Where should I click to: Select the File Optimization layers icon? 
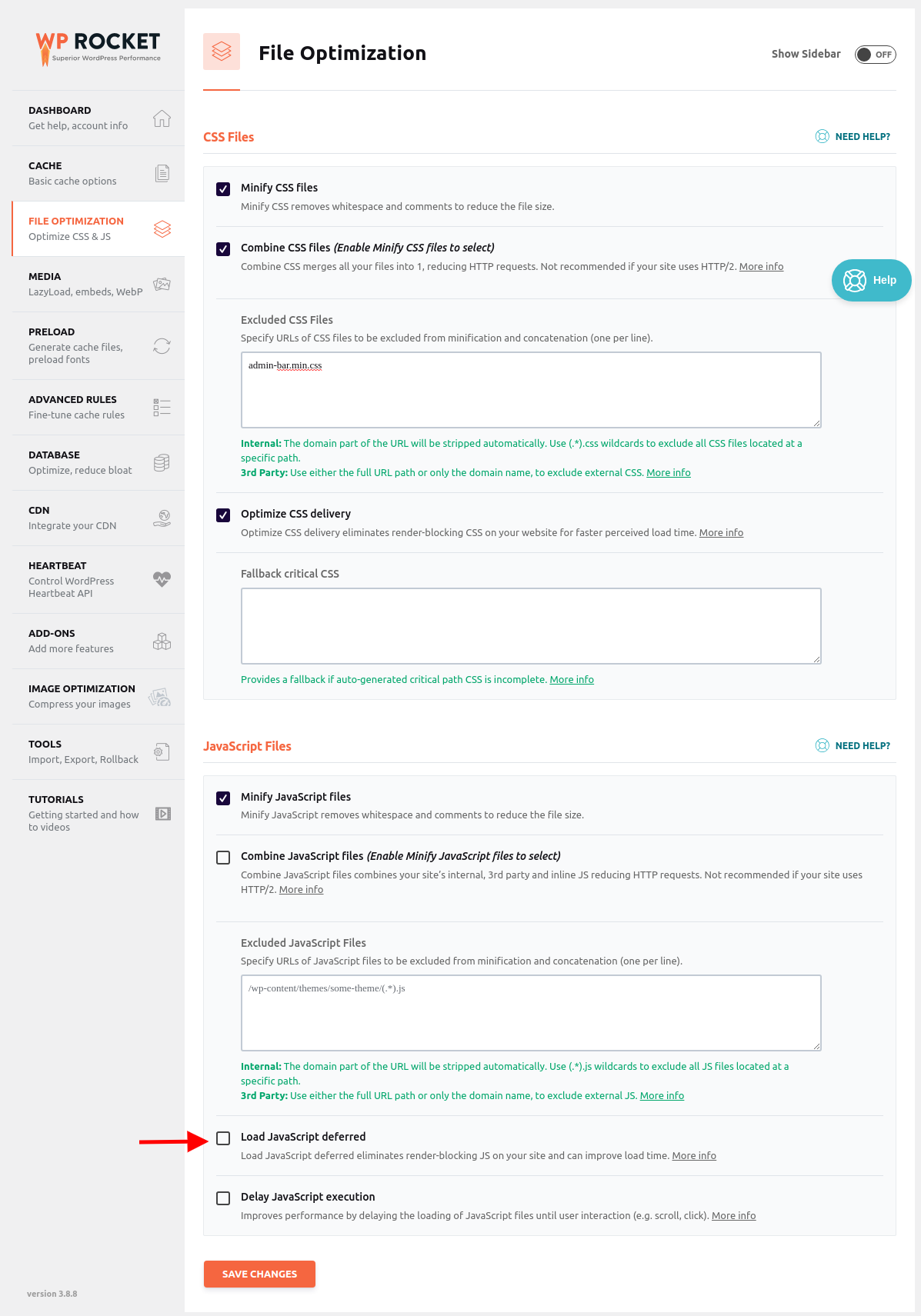[162, 228]
